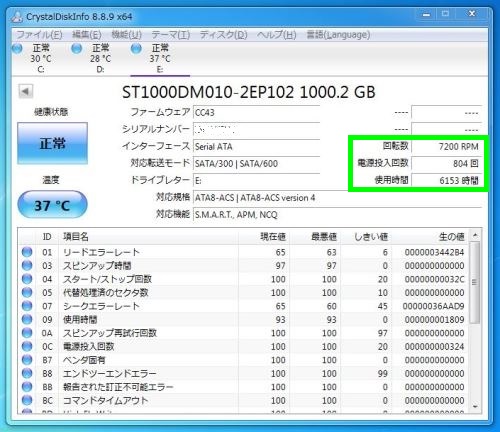
Task: Maximize the CrystalDiskInfo window
Action: (446, 14)
